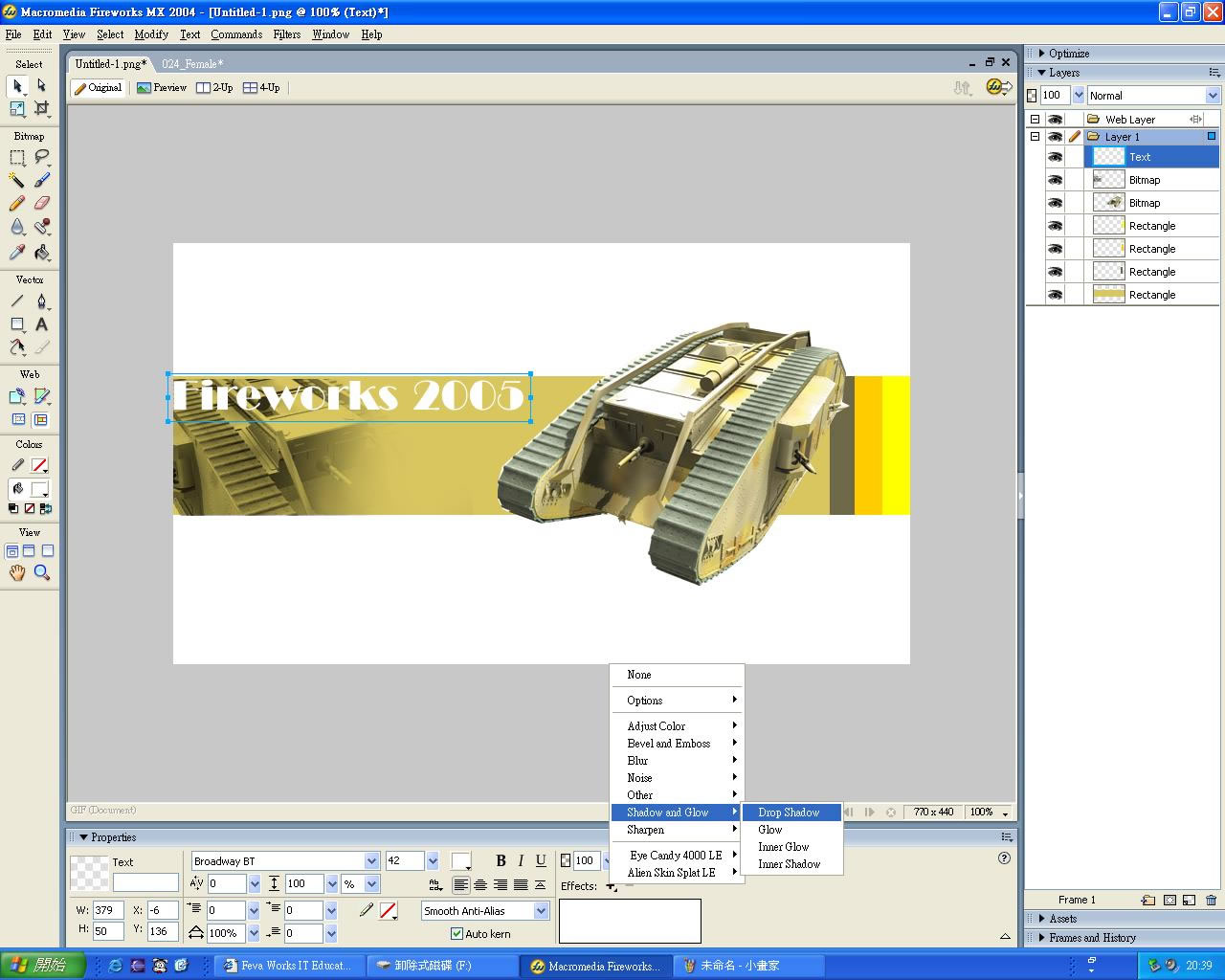Select the Marquee tool
Viewport: 1225px width, 980px height.
point(17,157)
